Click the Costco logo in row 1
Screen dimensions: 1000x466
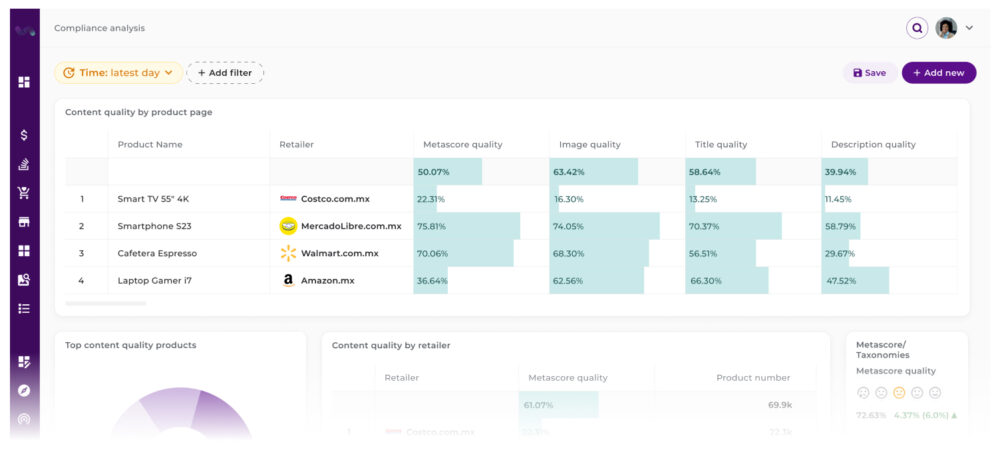(x=288, y=199)
